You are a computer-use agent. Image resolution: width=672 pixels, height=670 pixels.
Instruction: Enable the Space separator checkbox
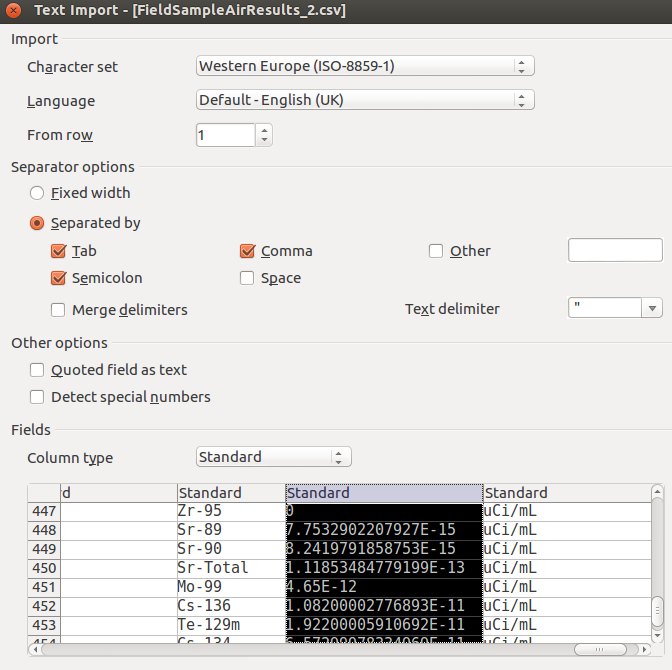tap(247, 278)
